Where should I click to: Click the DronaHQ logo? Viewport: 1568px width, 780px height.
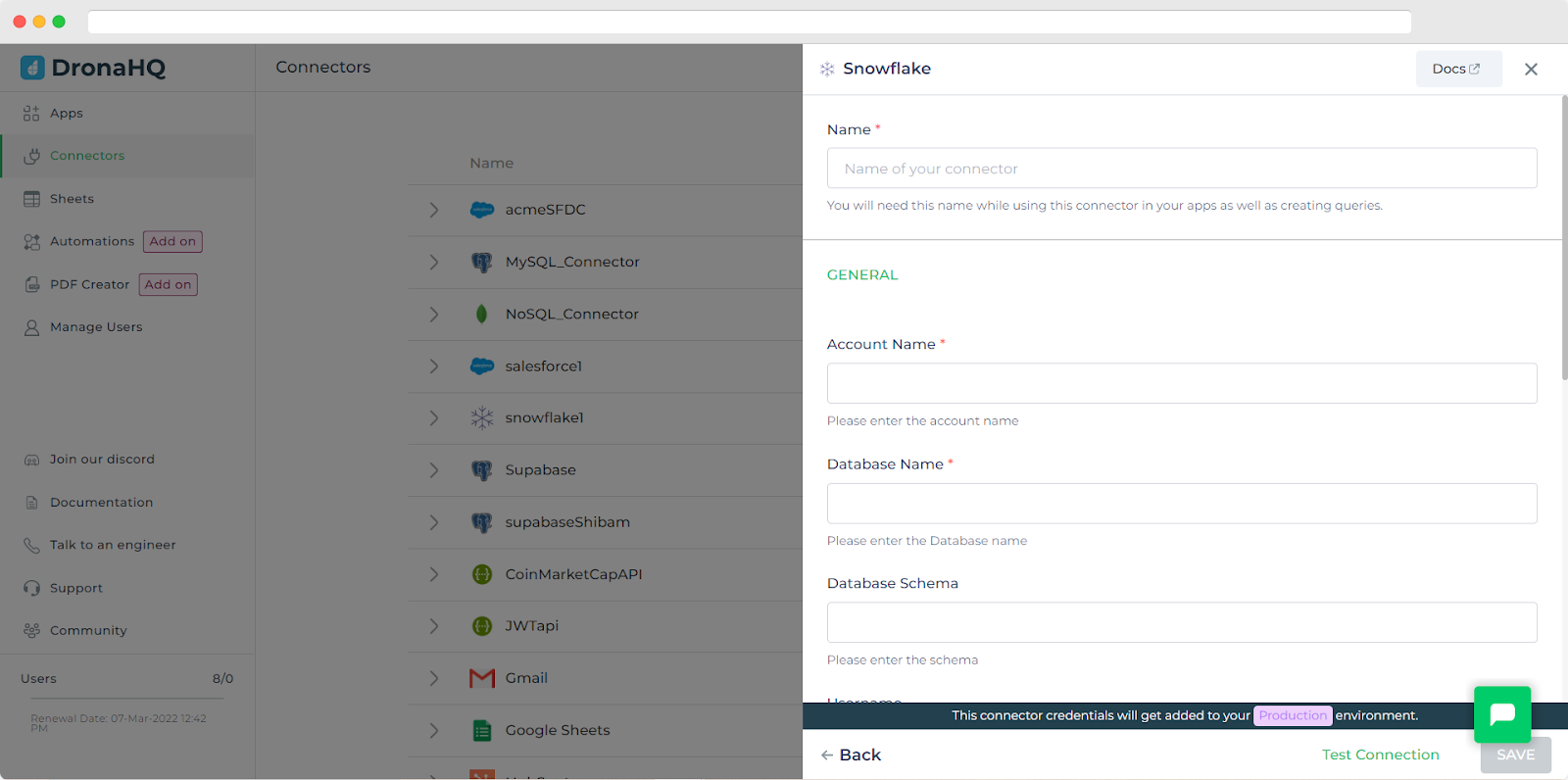(x=93, y=68)
